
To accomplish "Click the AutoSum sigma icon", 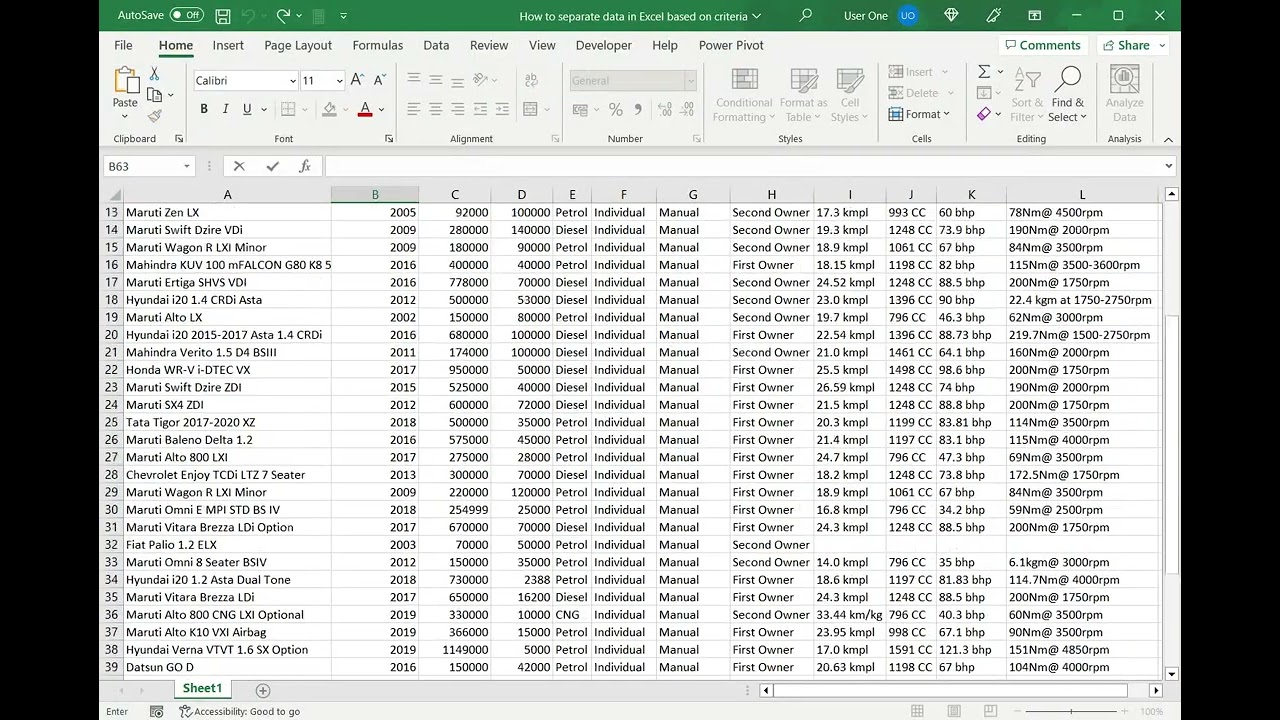I will coord(984,72).
